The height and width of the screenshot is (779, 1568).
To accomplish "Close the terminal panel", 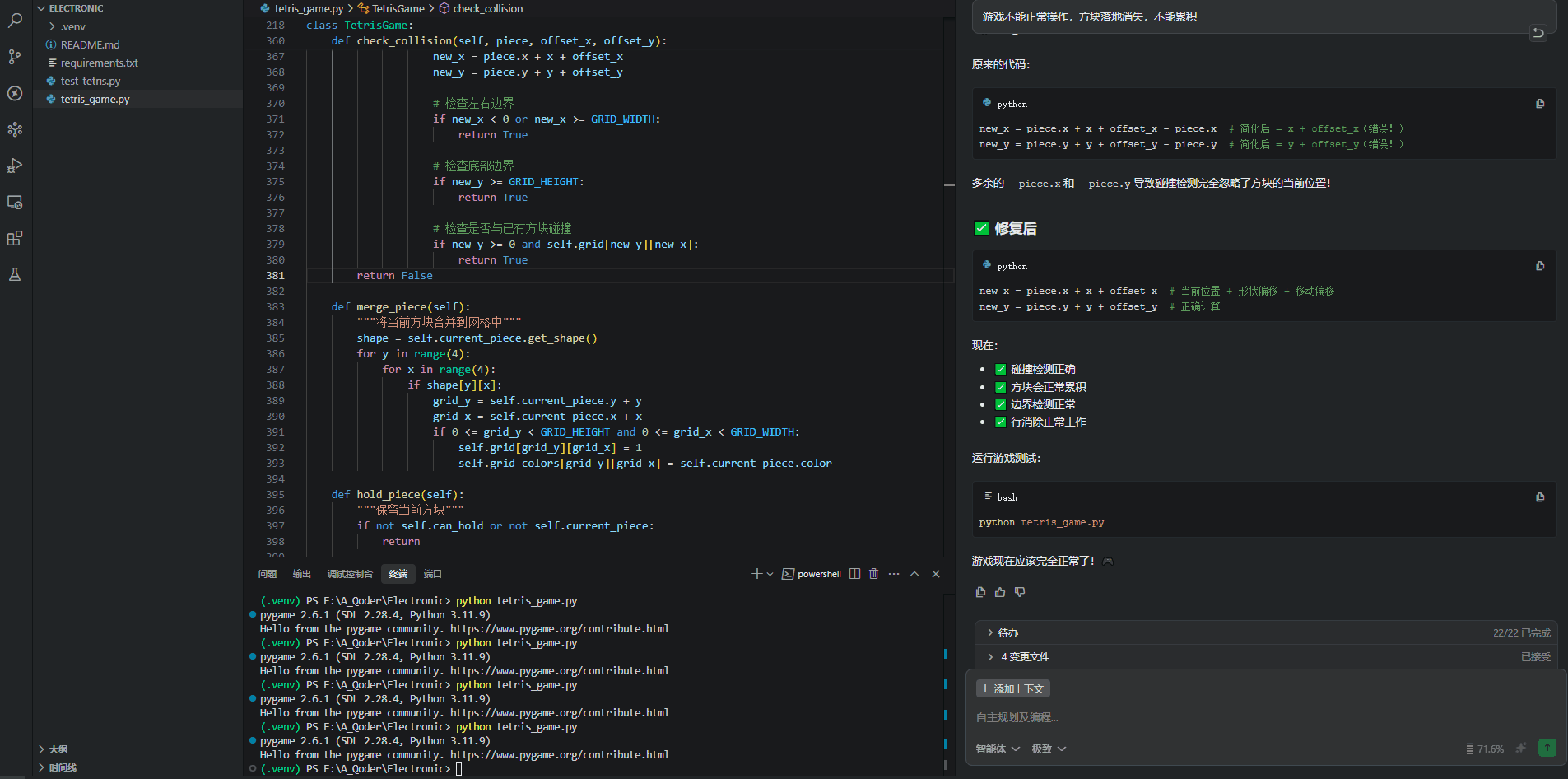I will (936, 574).
